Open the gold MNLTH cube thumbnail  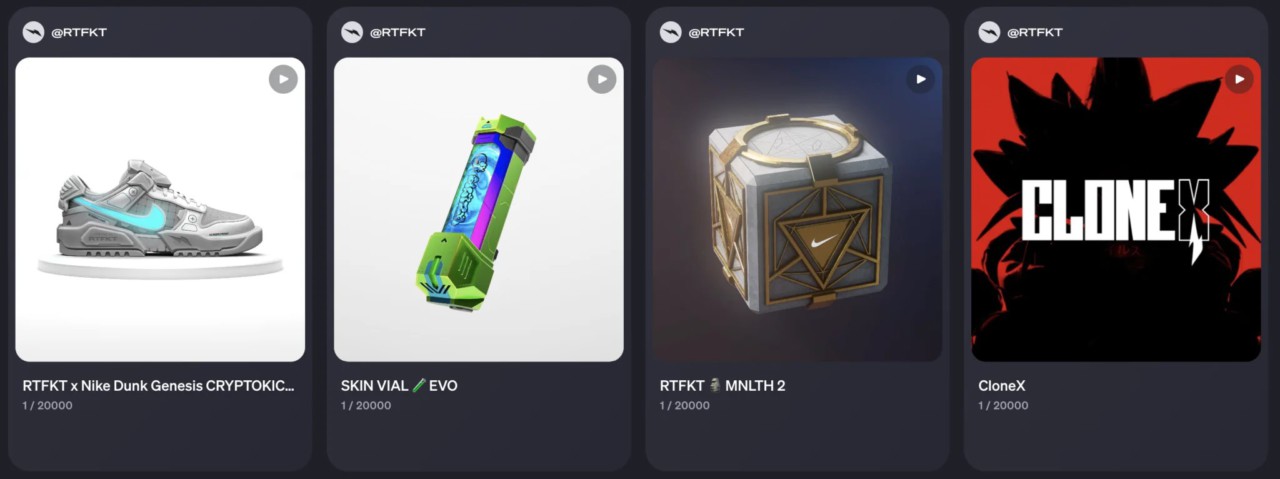tap(797, 209)
